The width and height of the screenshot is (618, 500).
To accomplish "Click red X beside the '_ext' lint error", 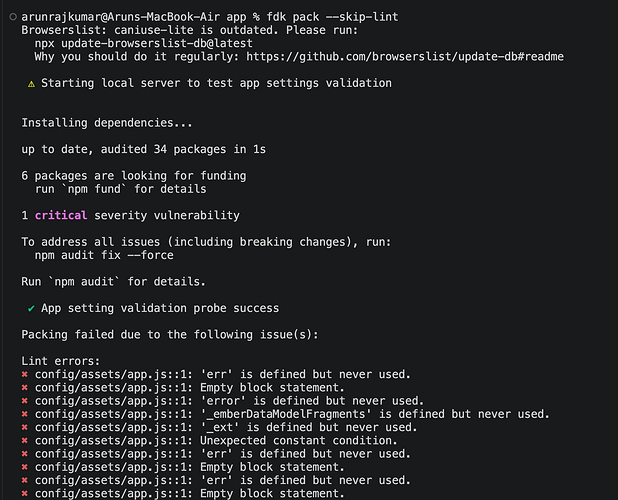I will tap(25, 427).
